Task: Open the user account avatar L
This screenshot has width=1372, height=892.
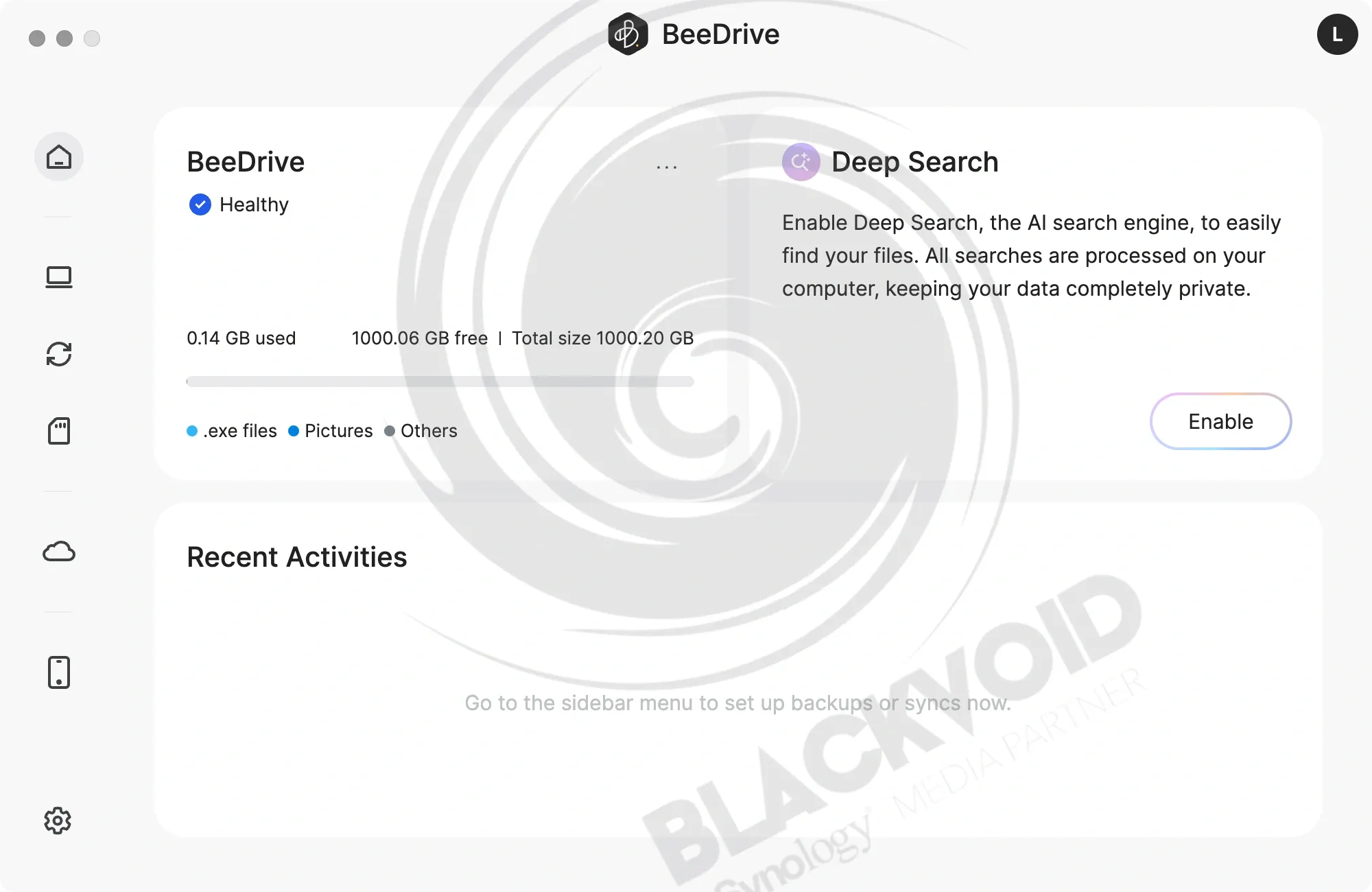Action: 1337,34
